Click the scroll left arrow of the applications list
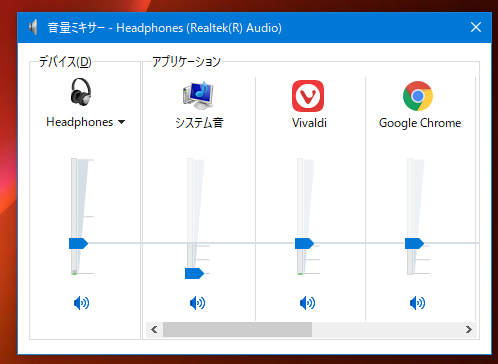The height and width of the screenshot is (364, 498). [x=154, y=330]
